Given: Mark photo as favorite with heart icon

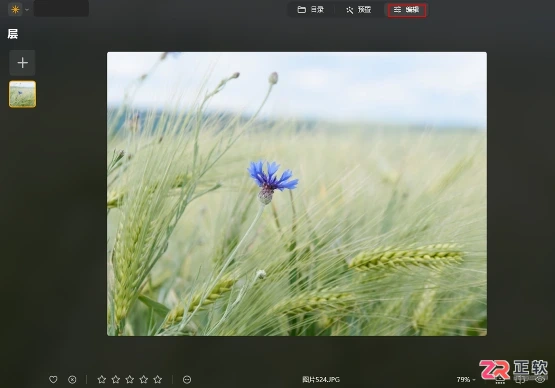Looking at the screenshot, I should point(53,380).
